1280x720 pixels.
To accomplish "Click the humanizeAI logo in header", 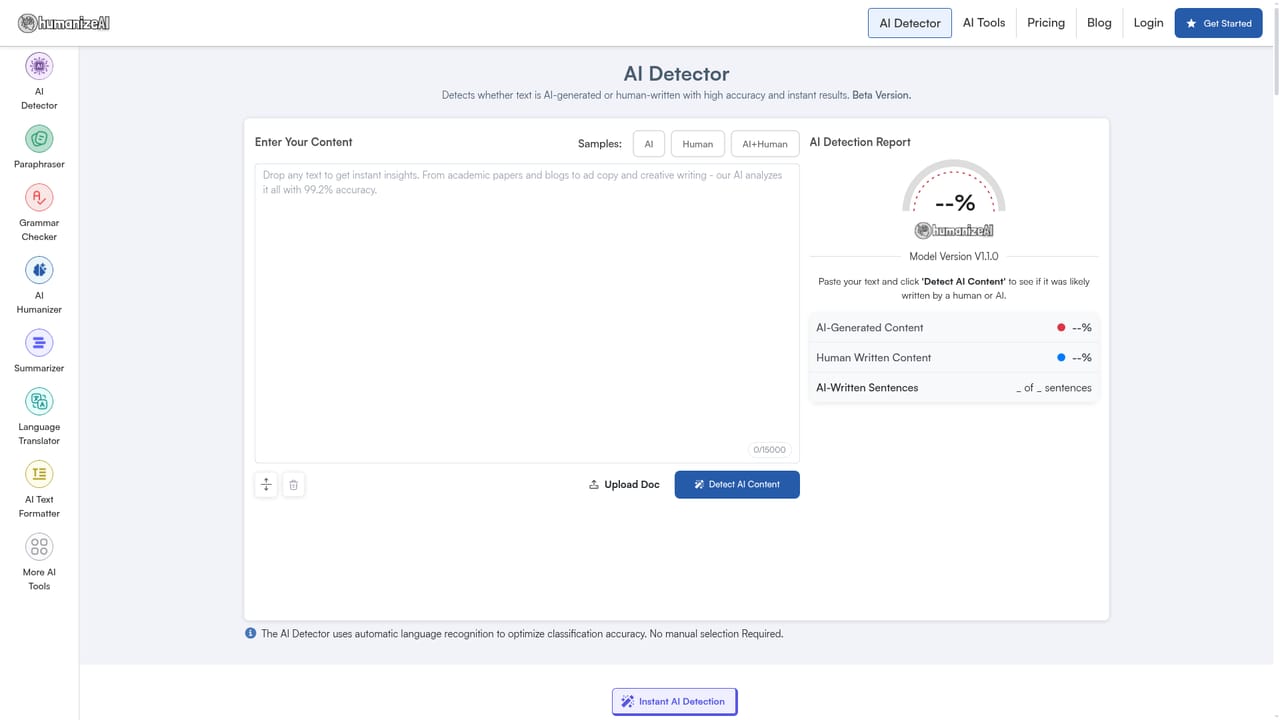I will click(64, 23).
